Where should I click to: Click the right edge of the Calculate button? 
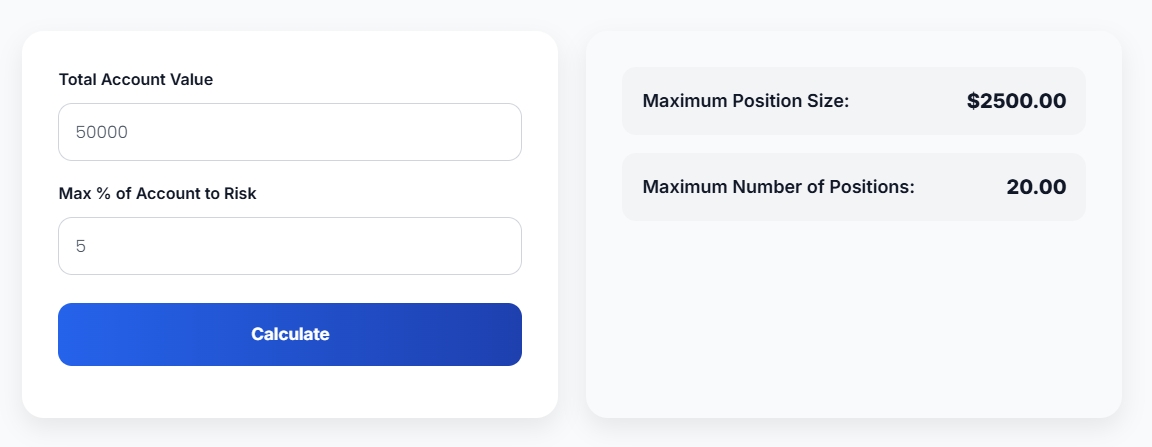(x=512, y=335)
